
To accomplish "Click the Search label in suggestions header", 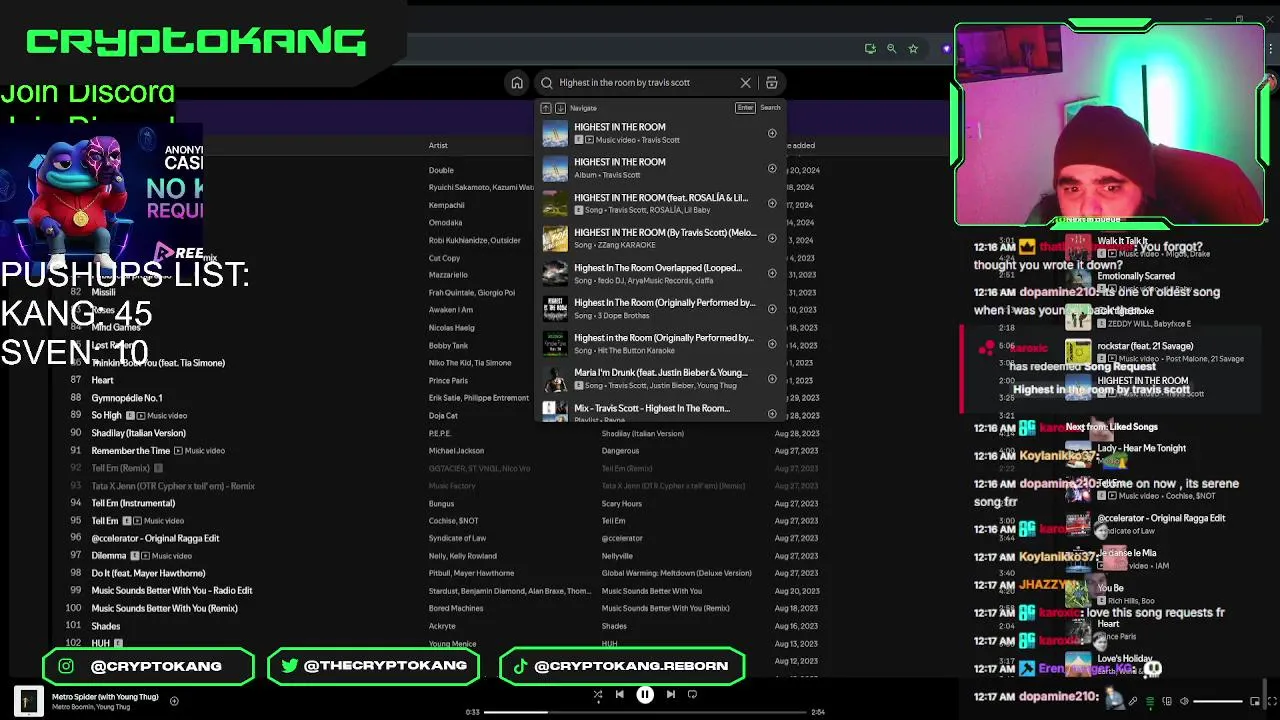I will point(770,108).
